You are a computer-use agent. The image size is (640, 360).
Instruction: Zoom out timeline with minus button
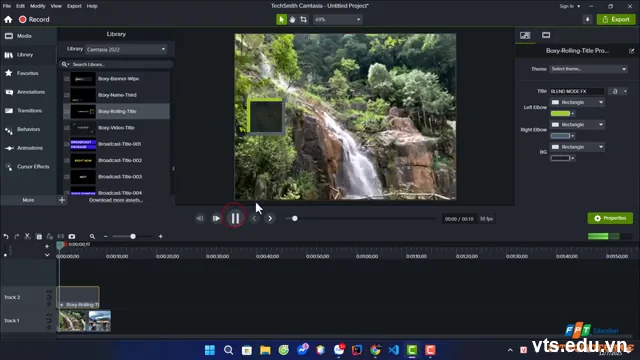[x=106, y=236]
